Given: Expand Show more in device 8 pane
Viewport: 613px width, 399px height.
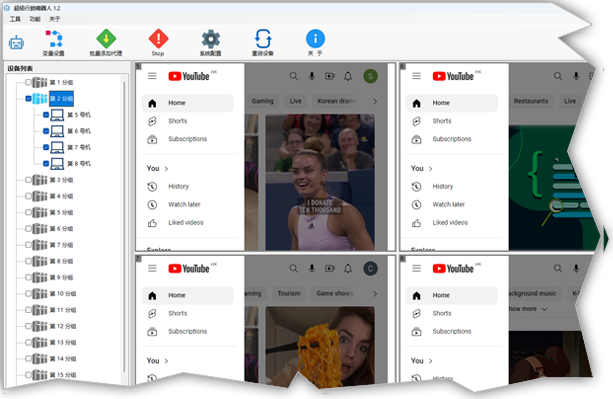Looking at the screenshot, I should pyautogui.click(x=528, y=309).
